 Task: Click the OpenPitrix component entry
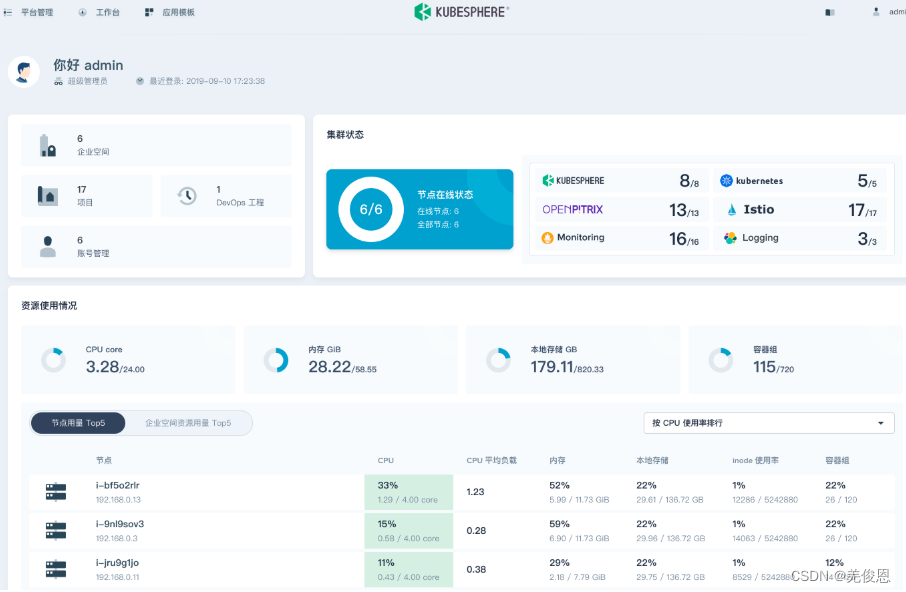tap(570, 209)
